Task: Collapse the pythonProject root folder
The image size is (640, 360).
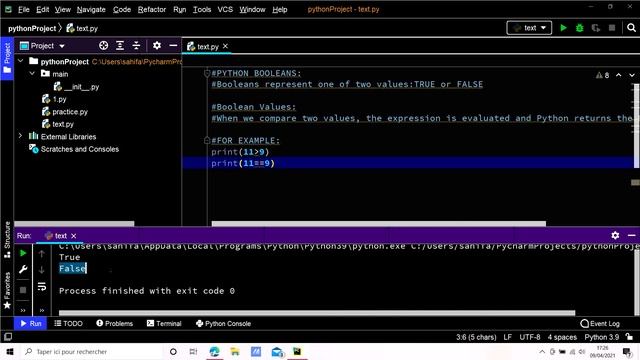Action: (x=20, y=61)
